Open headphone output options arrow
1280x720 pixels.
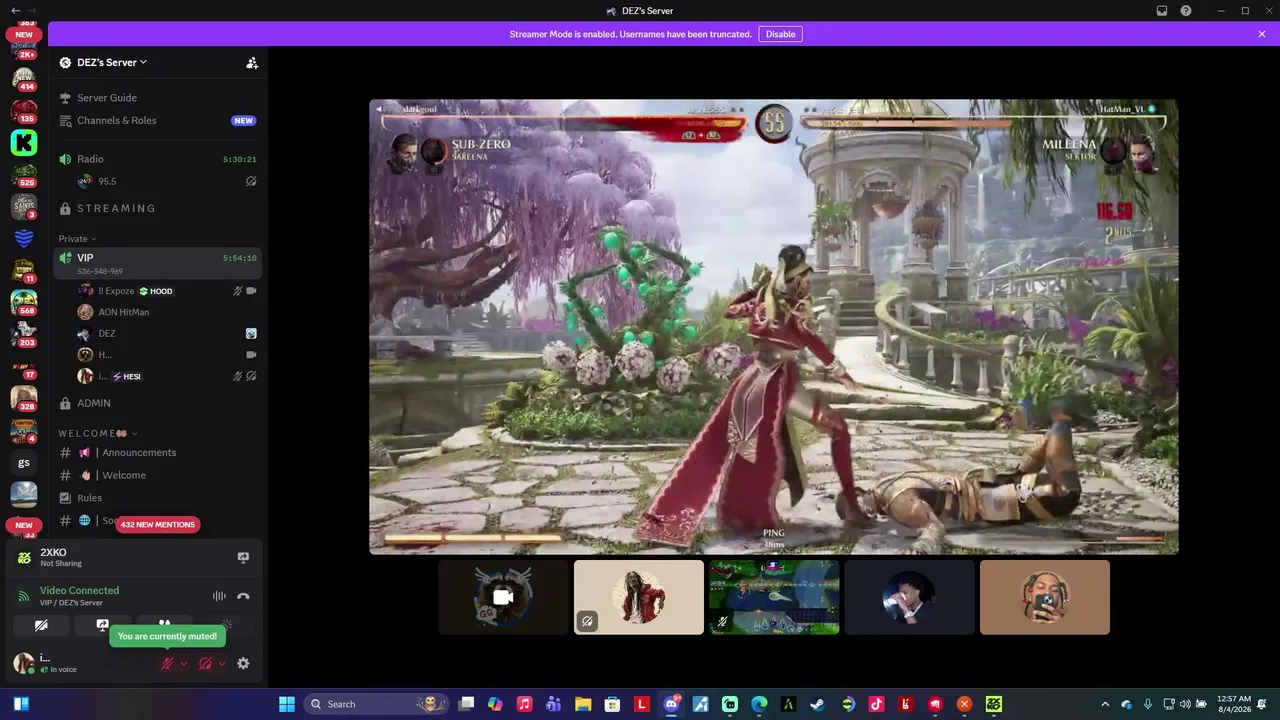tap(222, 663)
